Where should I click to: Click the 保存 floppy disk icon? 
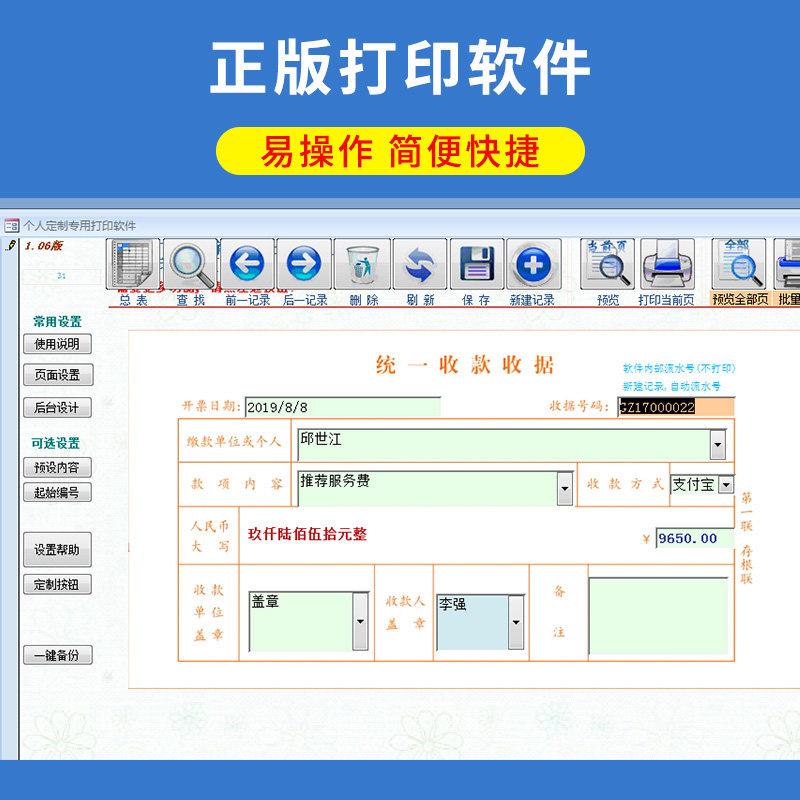(477, 264)
